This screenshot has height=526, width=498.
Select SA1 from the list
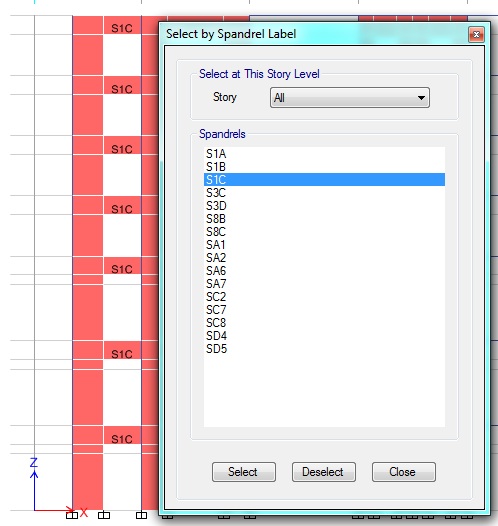click(x=324, y=245)
